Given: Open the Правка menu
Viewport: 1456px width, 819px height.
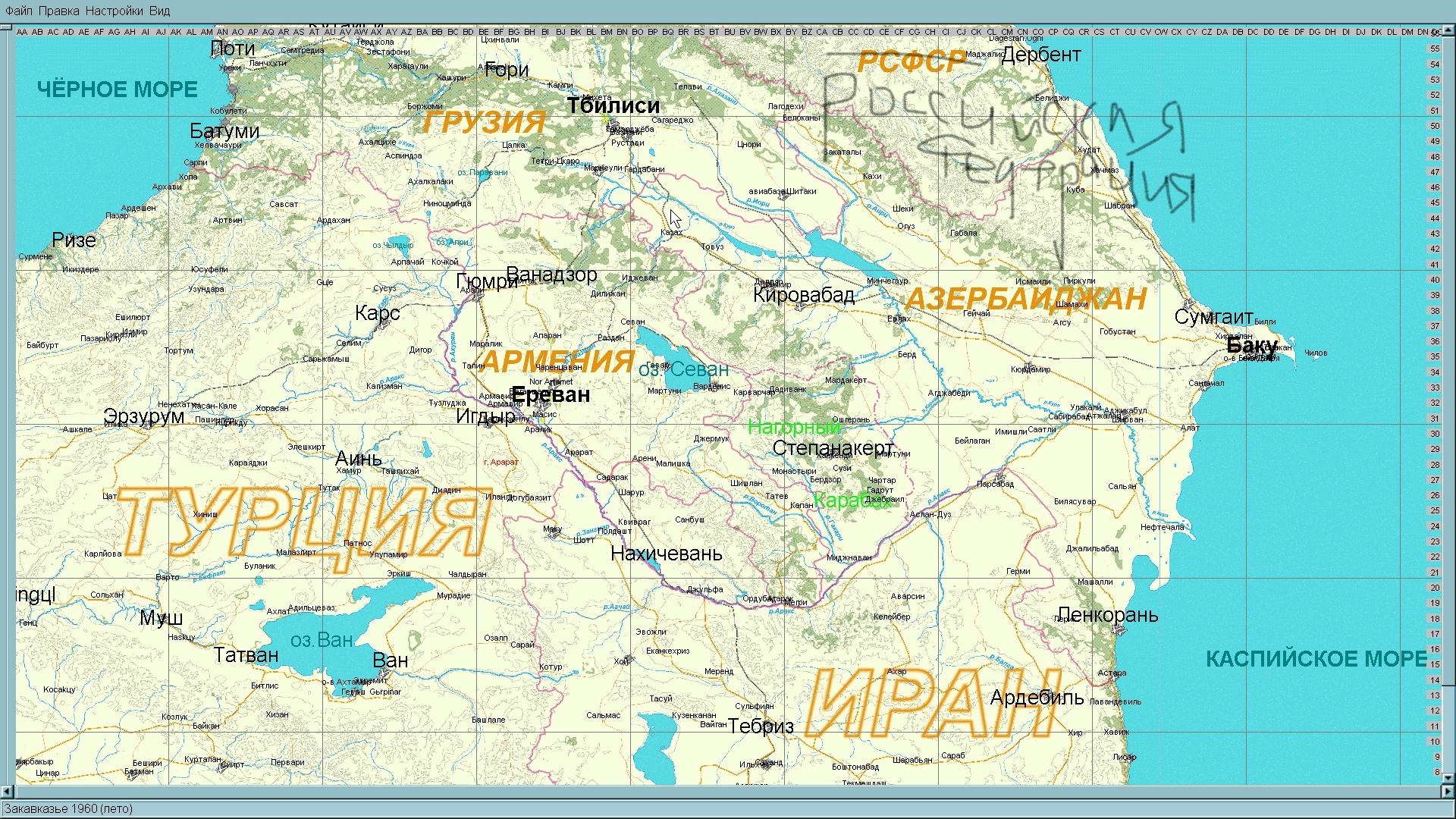Looking at the screenshot, I should (59, 11).
